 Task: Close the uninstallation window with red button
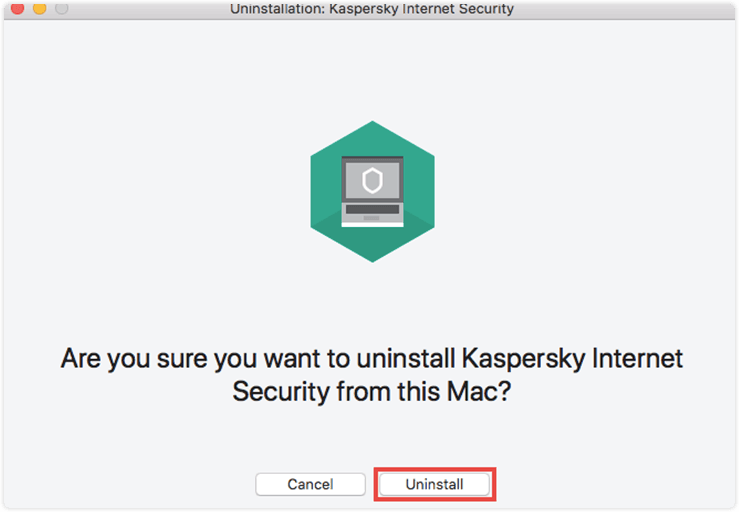point(17,8)
